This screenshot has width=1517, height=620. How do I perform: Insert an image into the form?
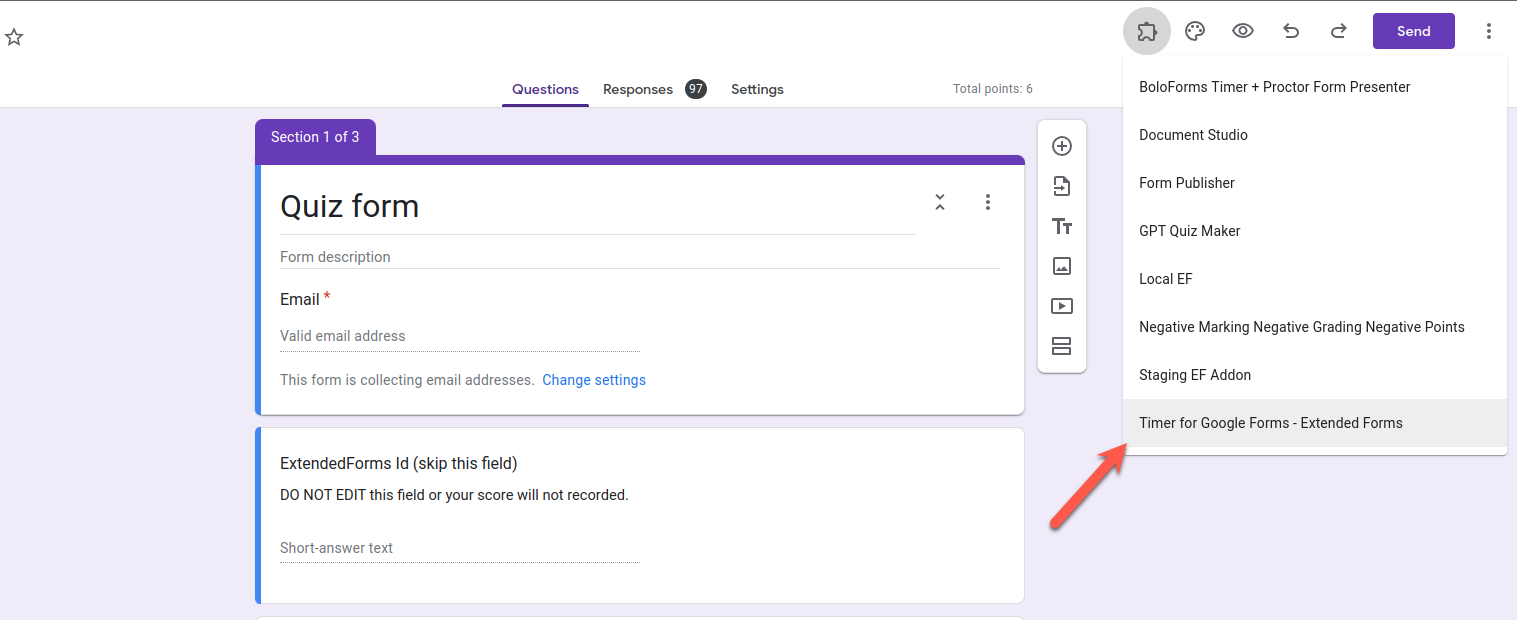[1062, 266]
